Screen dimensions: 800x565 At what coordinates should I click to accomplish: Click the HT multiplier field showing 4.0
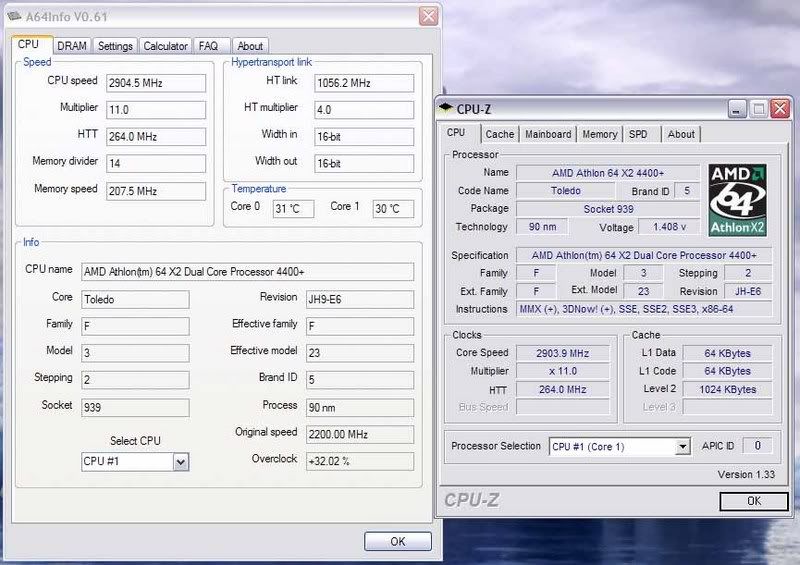(x=364, y=110)
